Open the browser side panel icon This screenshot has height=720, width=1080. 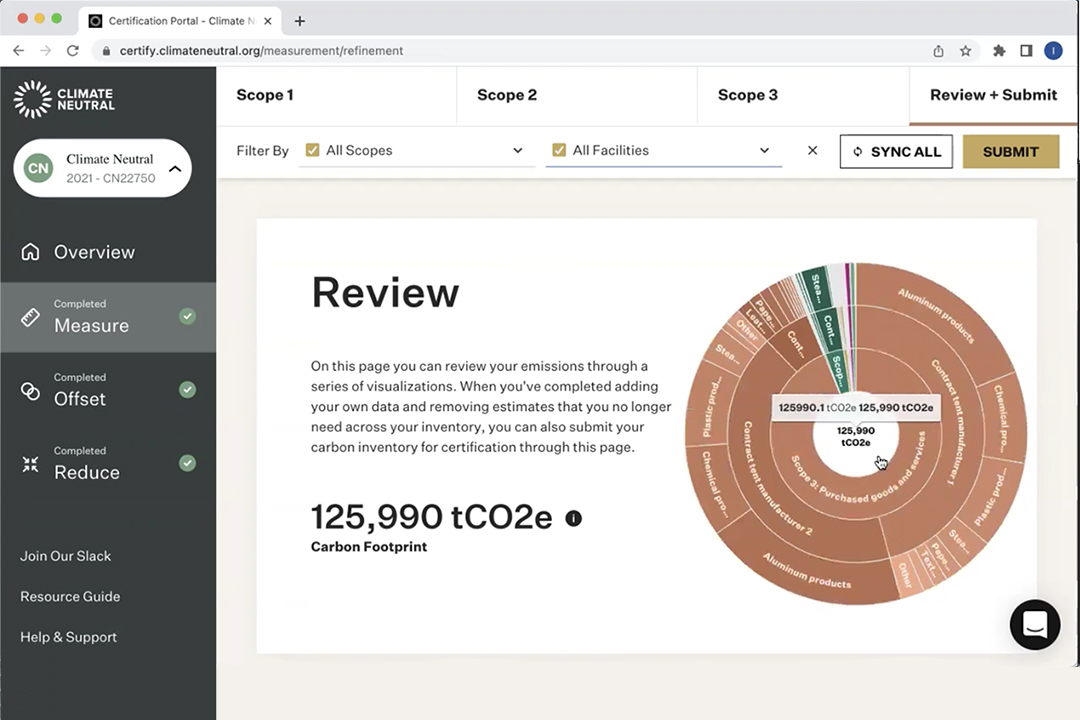1026,50
